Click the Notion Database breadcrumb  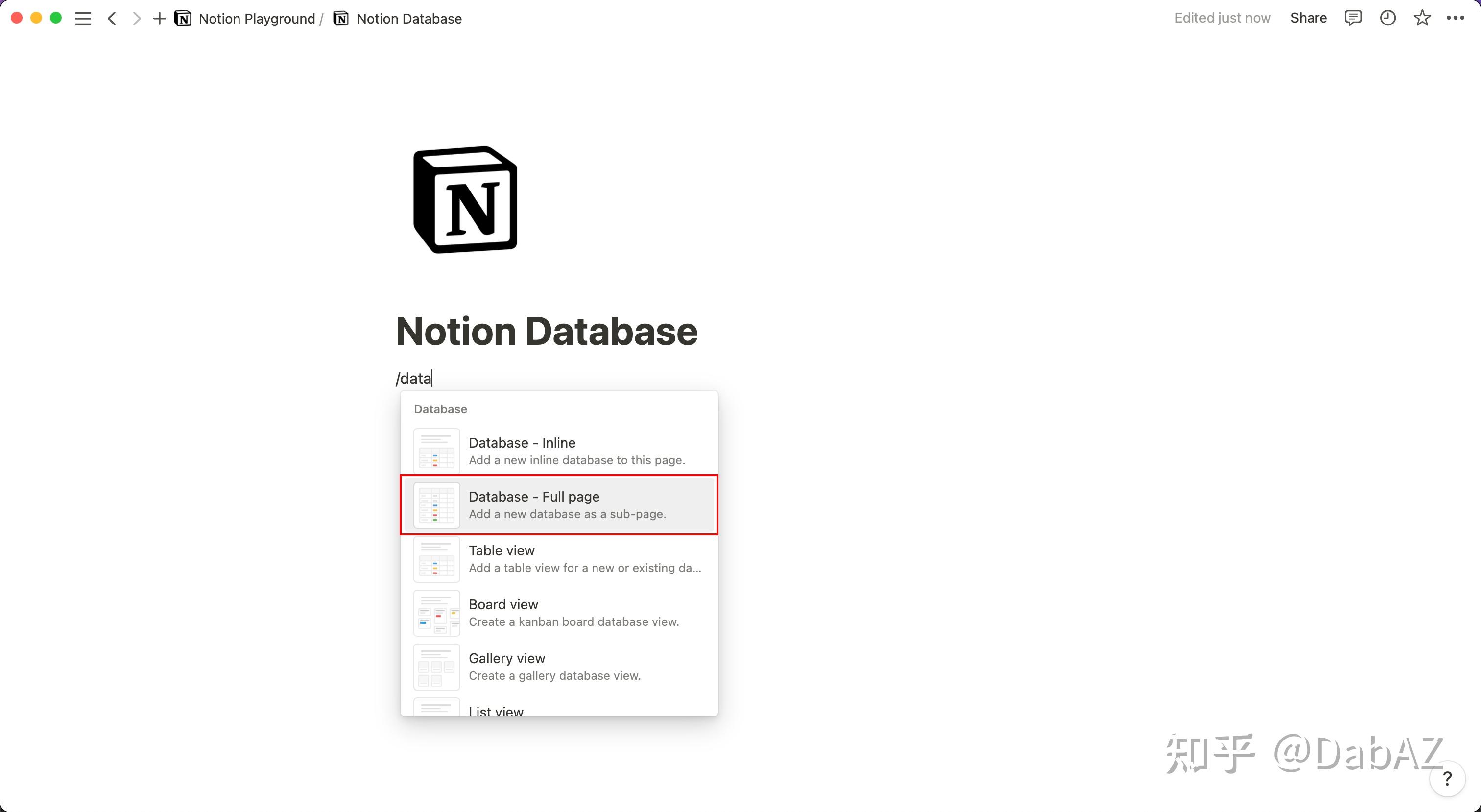point(409,18)
